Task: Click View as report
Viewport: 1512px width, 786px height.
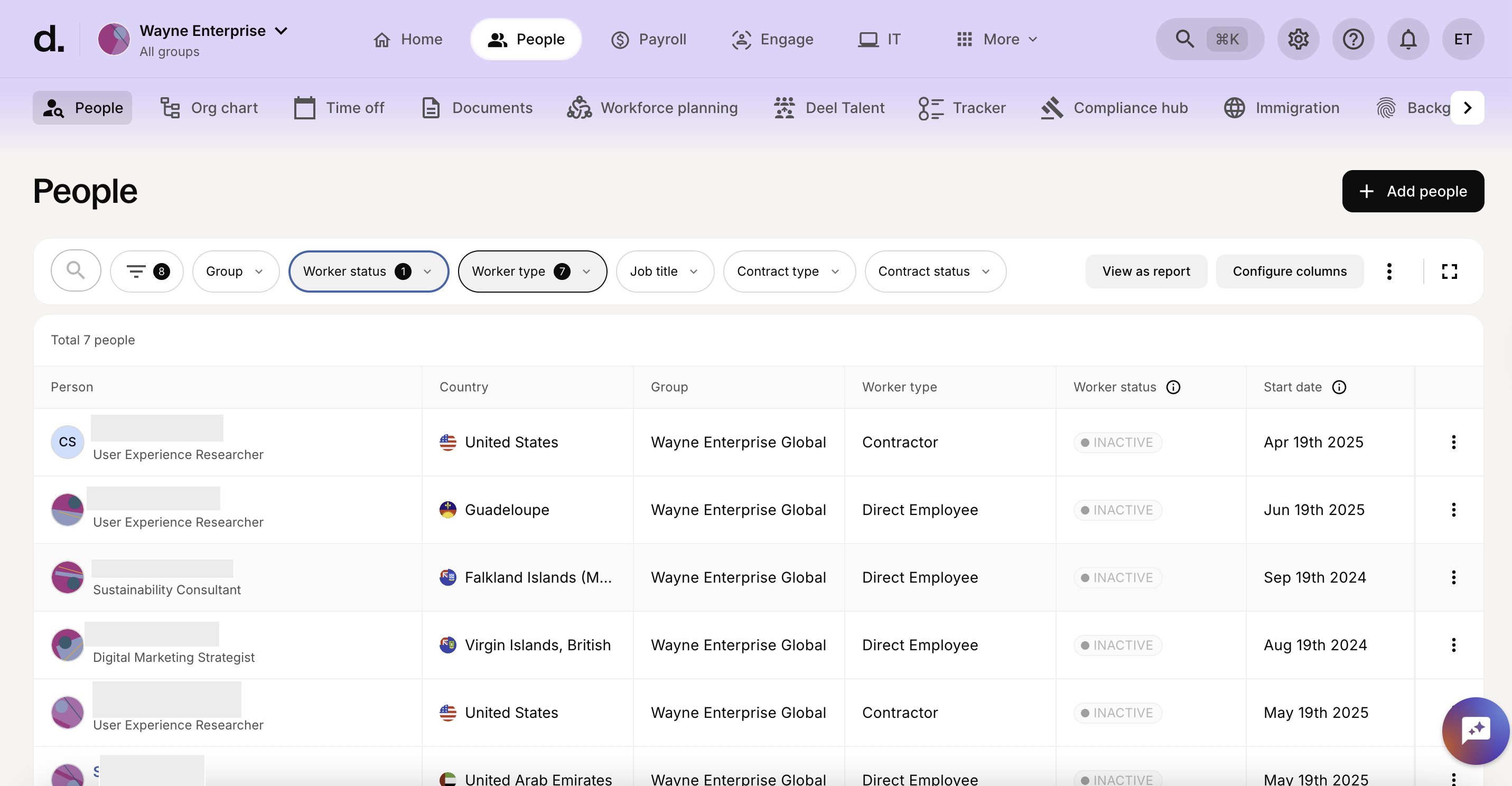Action: [1146, 270]
